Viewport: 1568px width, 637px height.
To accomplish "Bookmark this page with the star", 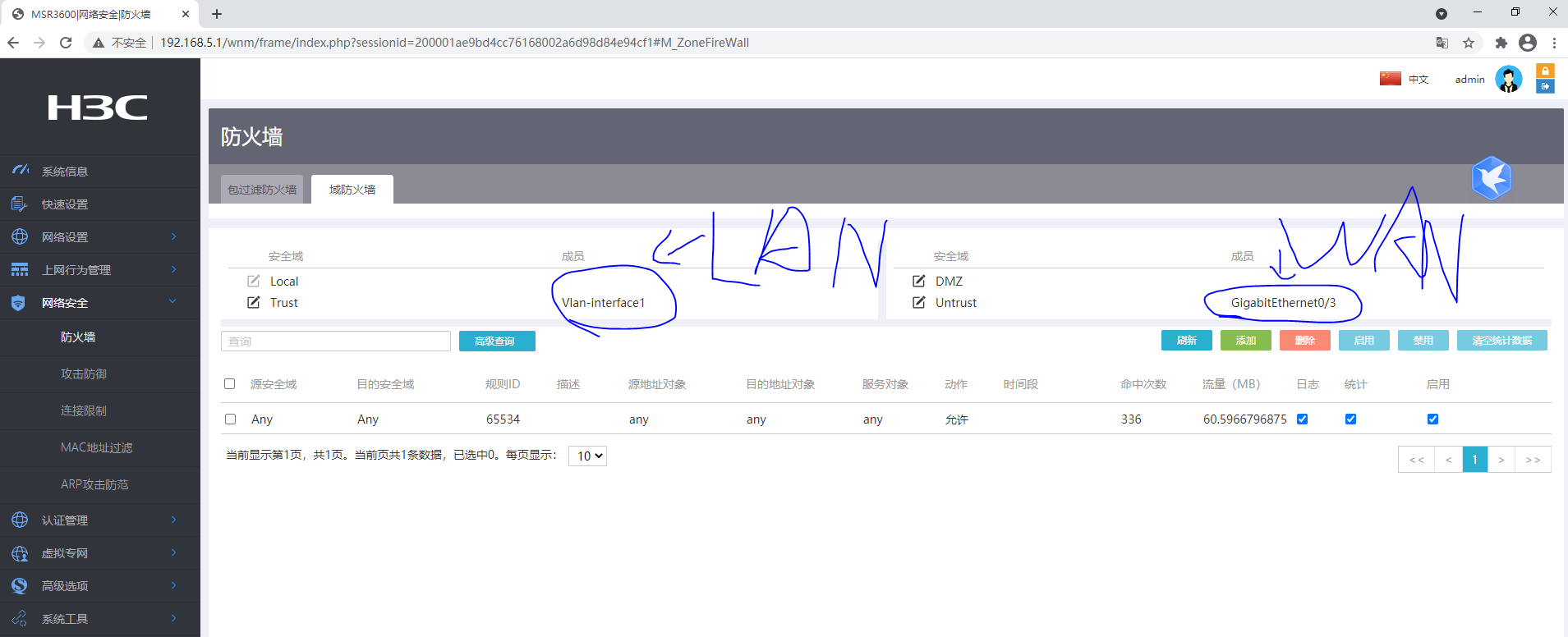I will (1469, 43).
